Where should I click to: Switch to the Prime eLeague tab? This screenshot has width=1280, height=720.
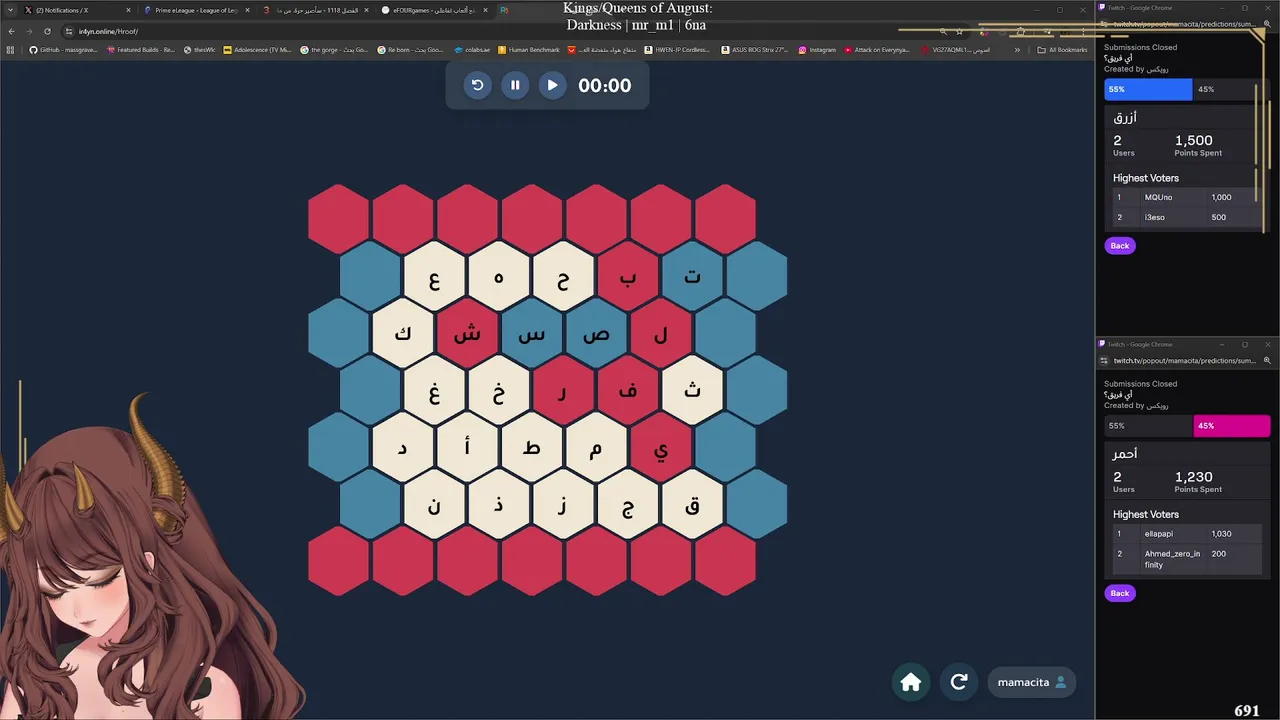(195, 10)
